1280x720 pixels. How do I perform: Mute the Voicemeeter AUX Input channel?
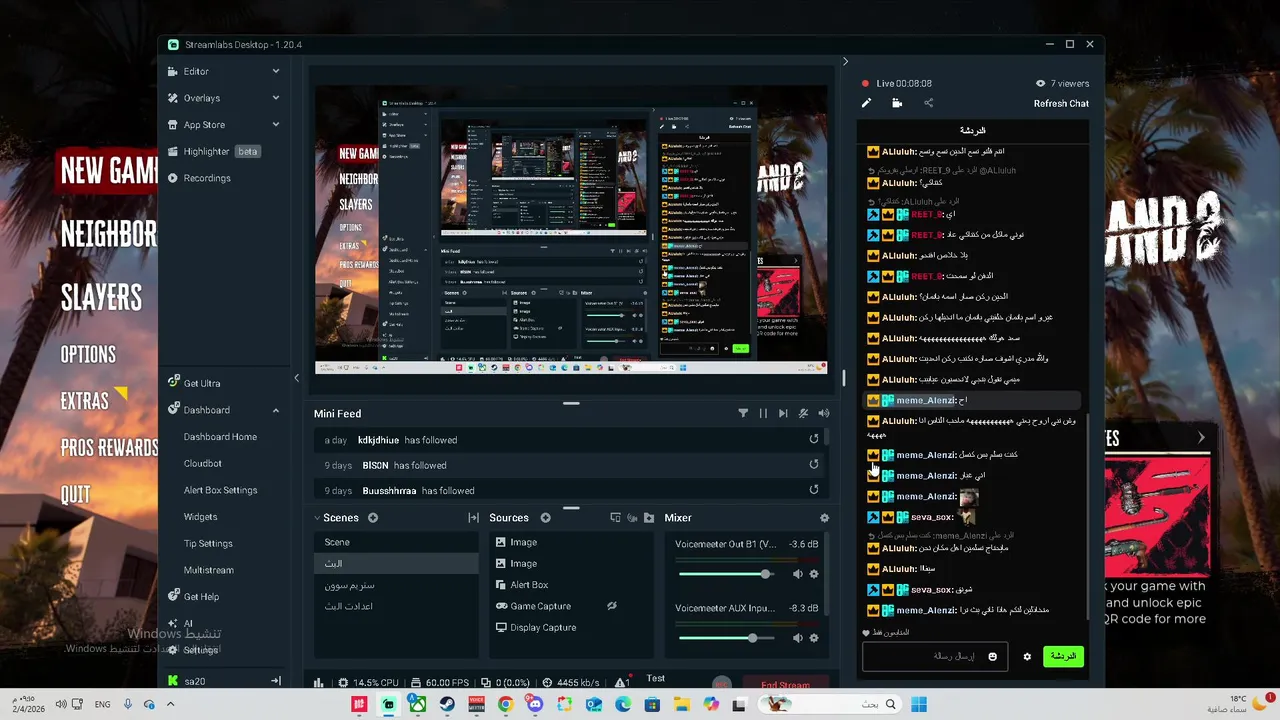pyautogui.click(x=797, y=638)
